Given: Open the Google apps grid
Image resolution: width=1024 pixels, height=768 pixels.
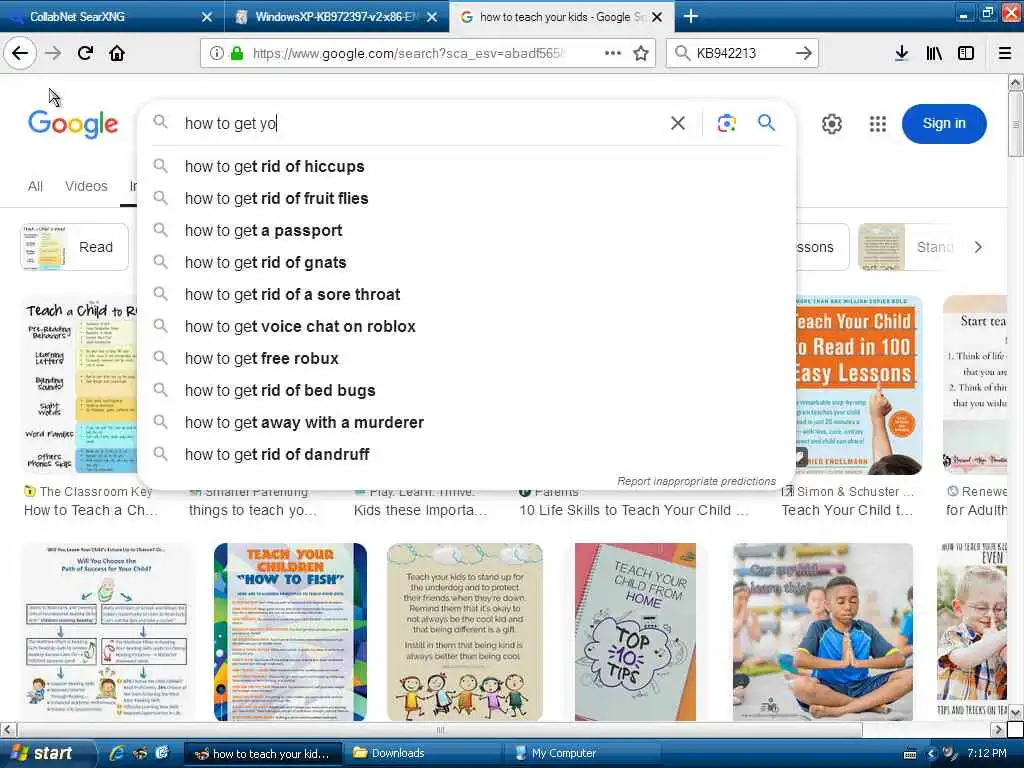Looking at the screenshot, I should tap(878, 123).
